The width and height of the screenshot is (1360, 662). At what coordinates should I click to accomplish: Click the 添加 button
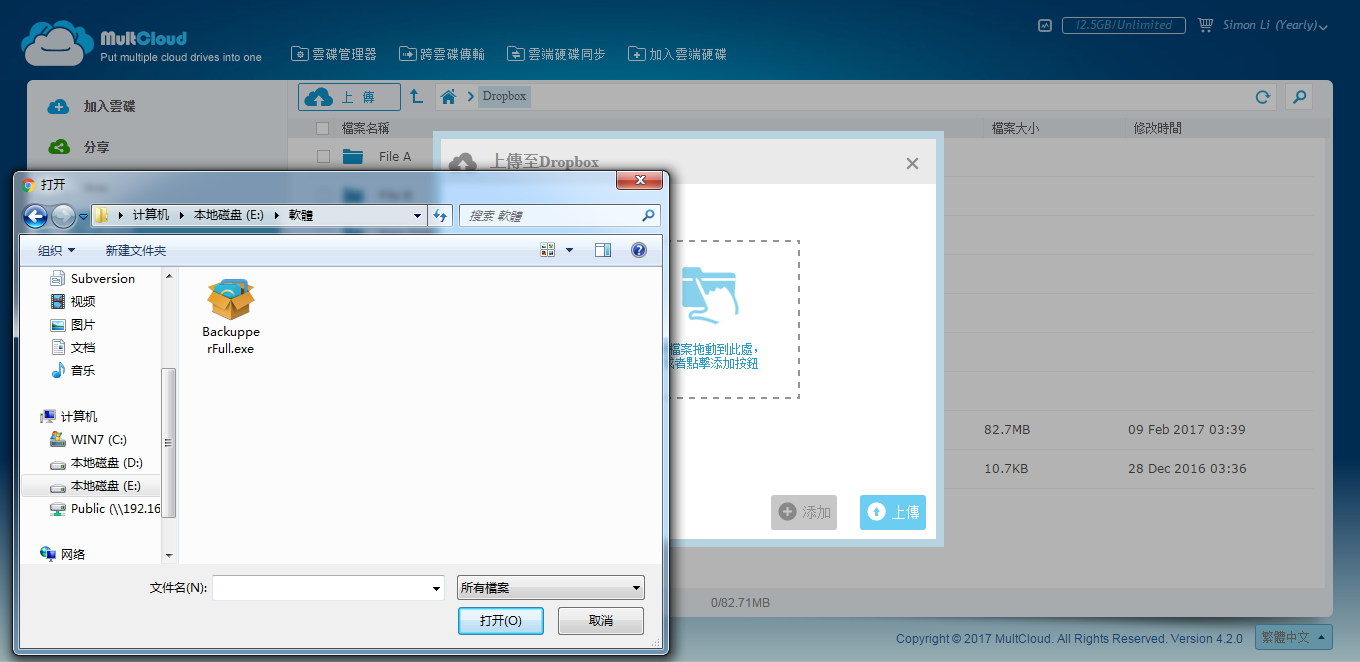coord(804,512)
